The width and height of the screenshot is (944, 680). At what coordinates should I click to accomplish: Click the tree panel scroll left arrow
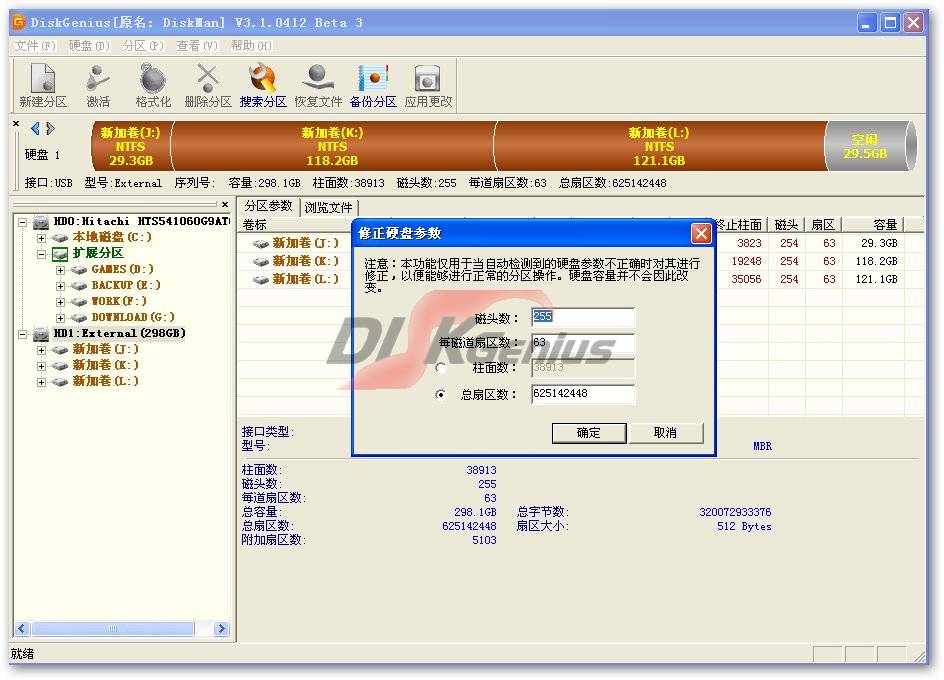[x=22, y=629]
